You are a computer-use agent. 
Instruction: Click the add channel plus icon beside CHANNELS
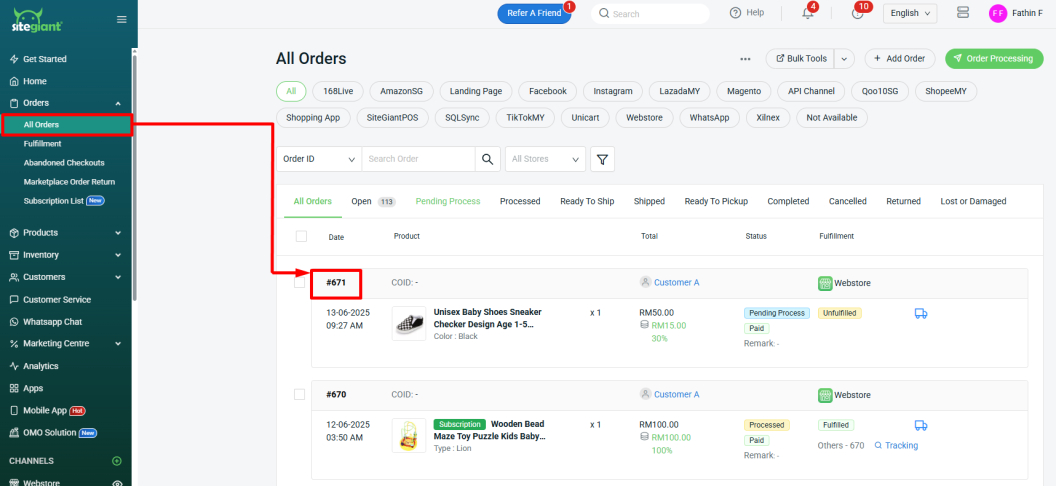(x=117, y=461)
